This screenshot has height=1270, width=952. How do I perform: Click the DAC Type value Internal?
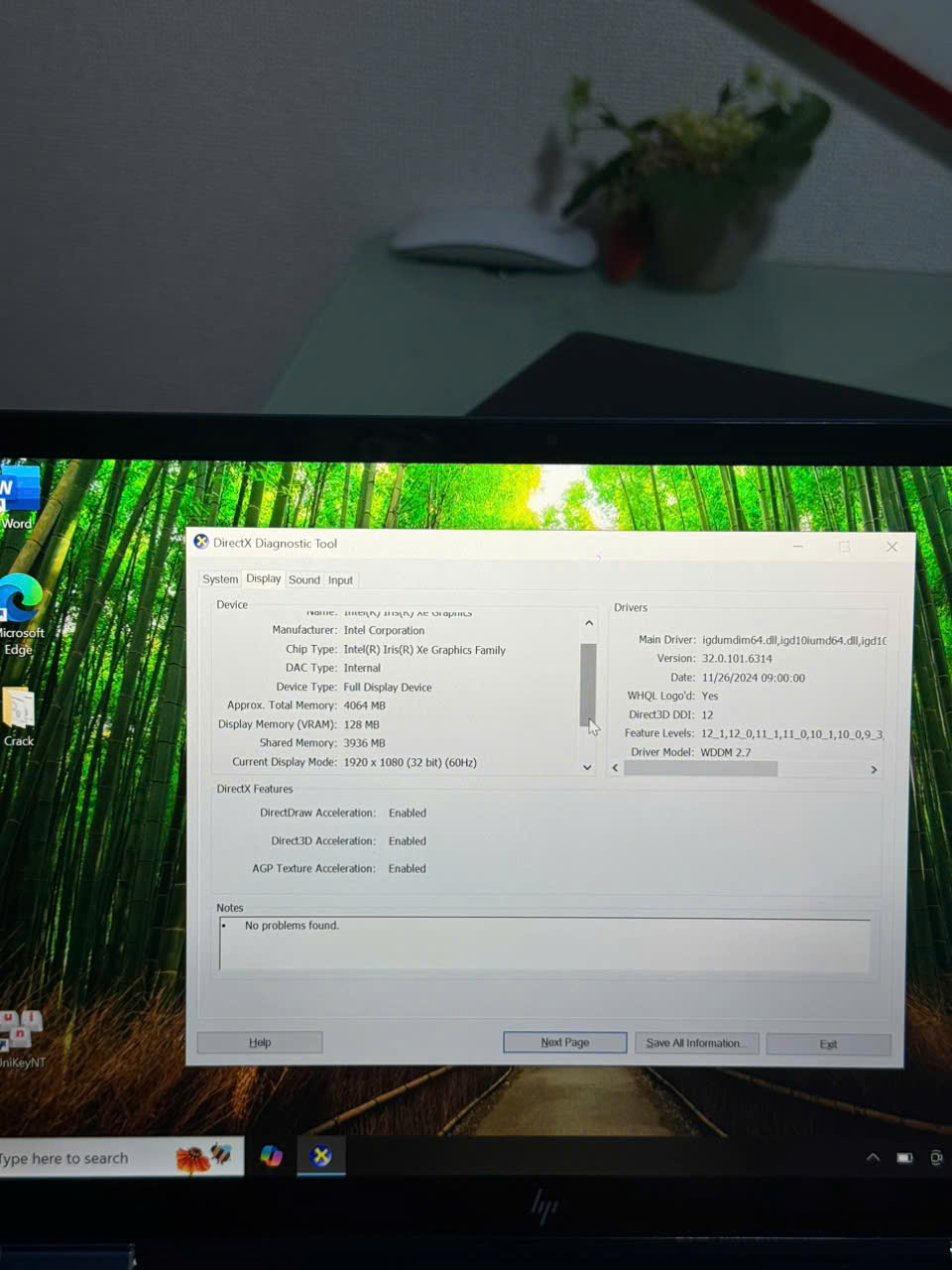[x=362, y=668]
